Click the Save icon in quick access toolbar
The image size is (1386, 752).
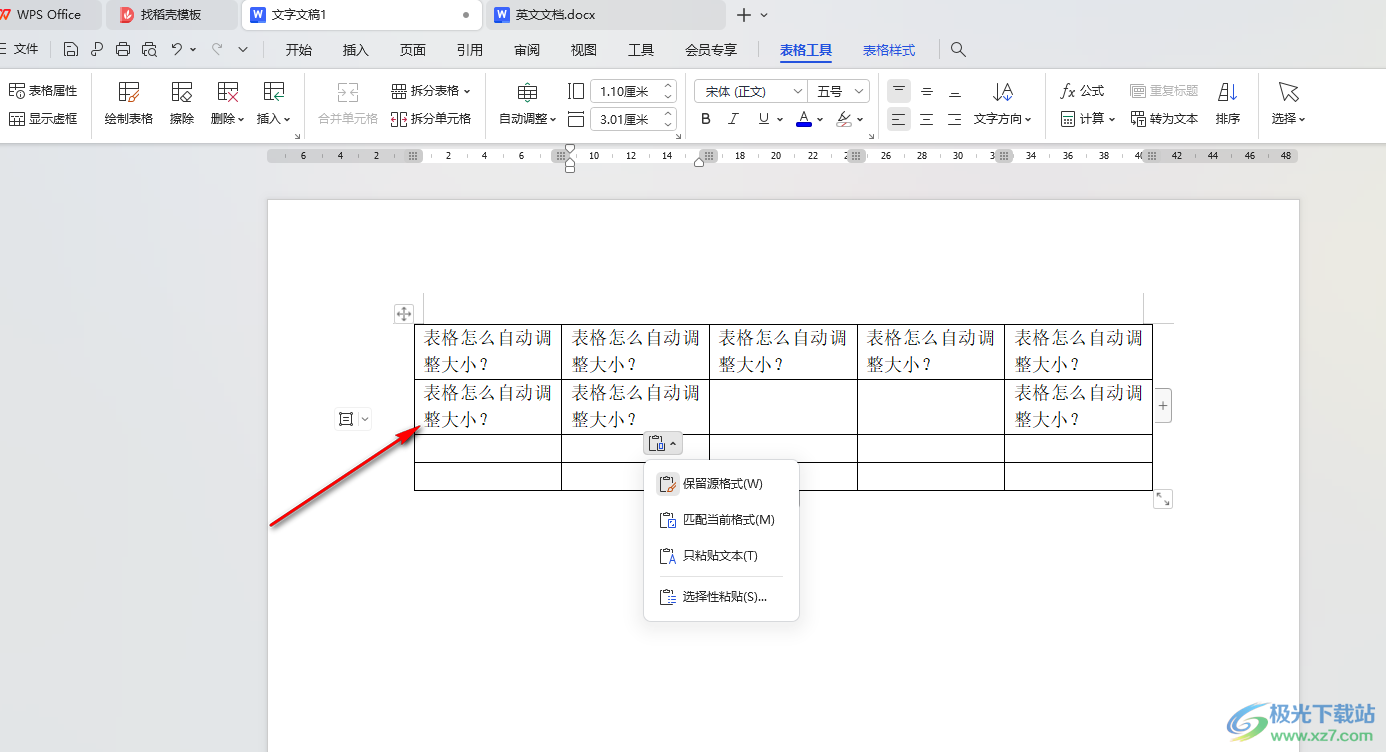[70, 49]
